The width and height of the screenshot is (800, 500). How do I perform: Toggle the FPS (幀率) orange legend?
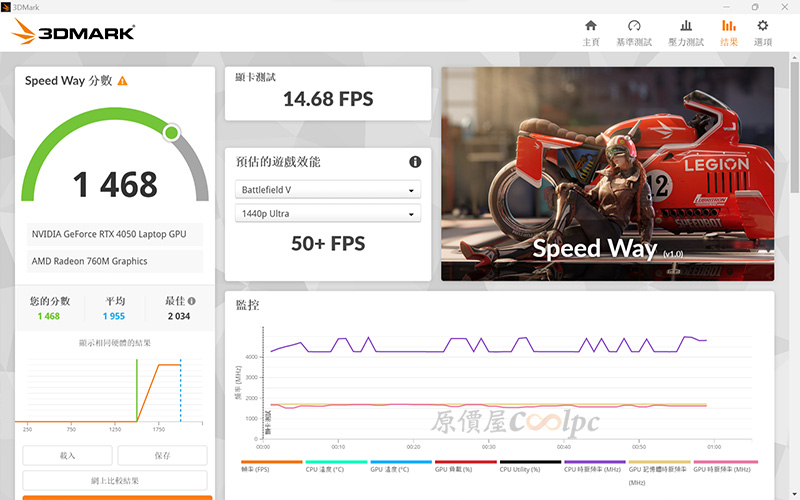[x=271, y=466]
